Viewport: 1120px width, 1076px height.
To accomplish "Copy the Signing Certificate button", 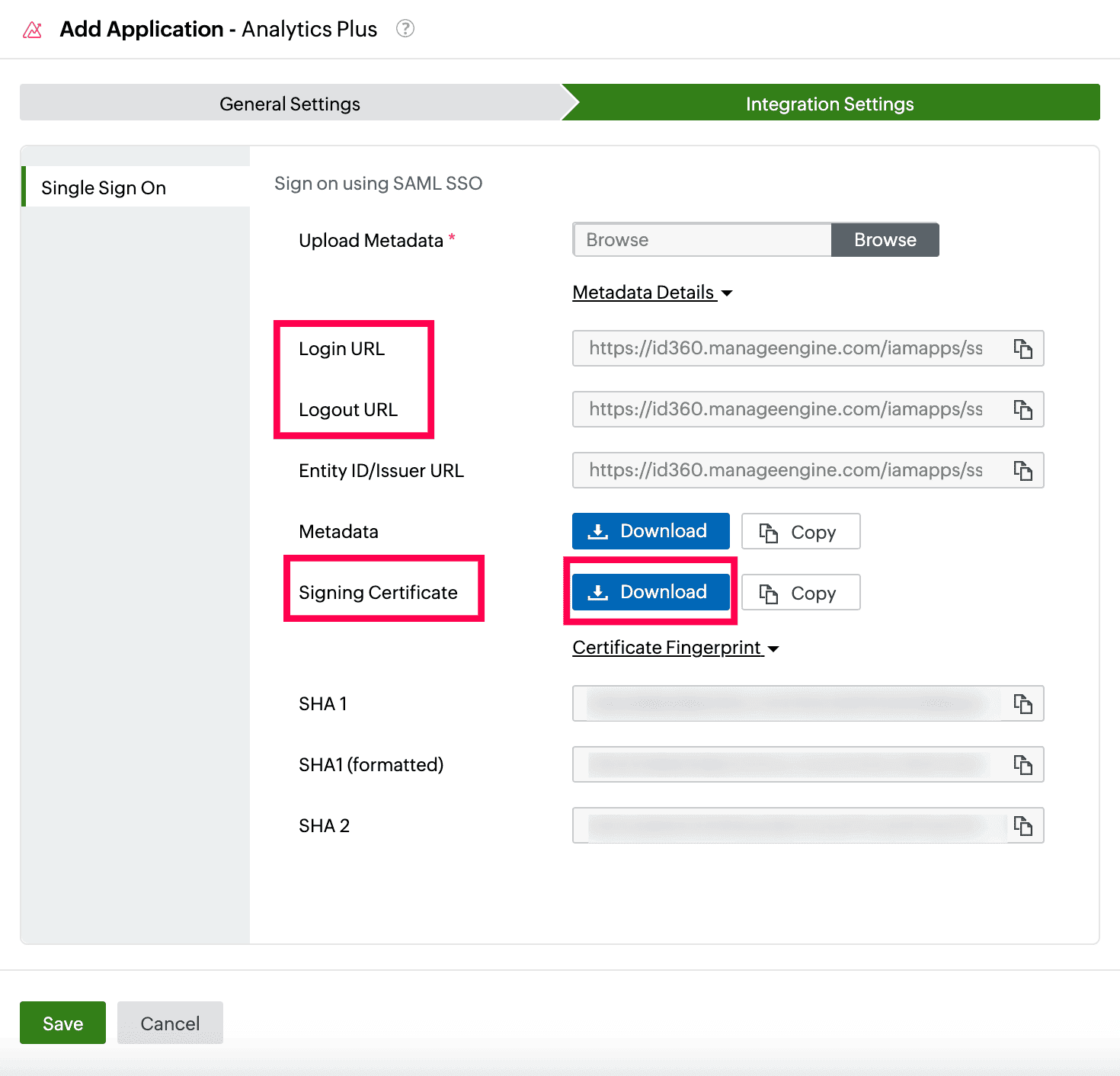I will pos(800,593).
